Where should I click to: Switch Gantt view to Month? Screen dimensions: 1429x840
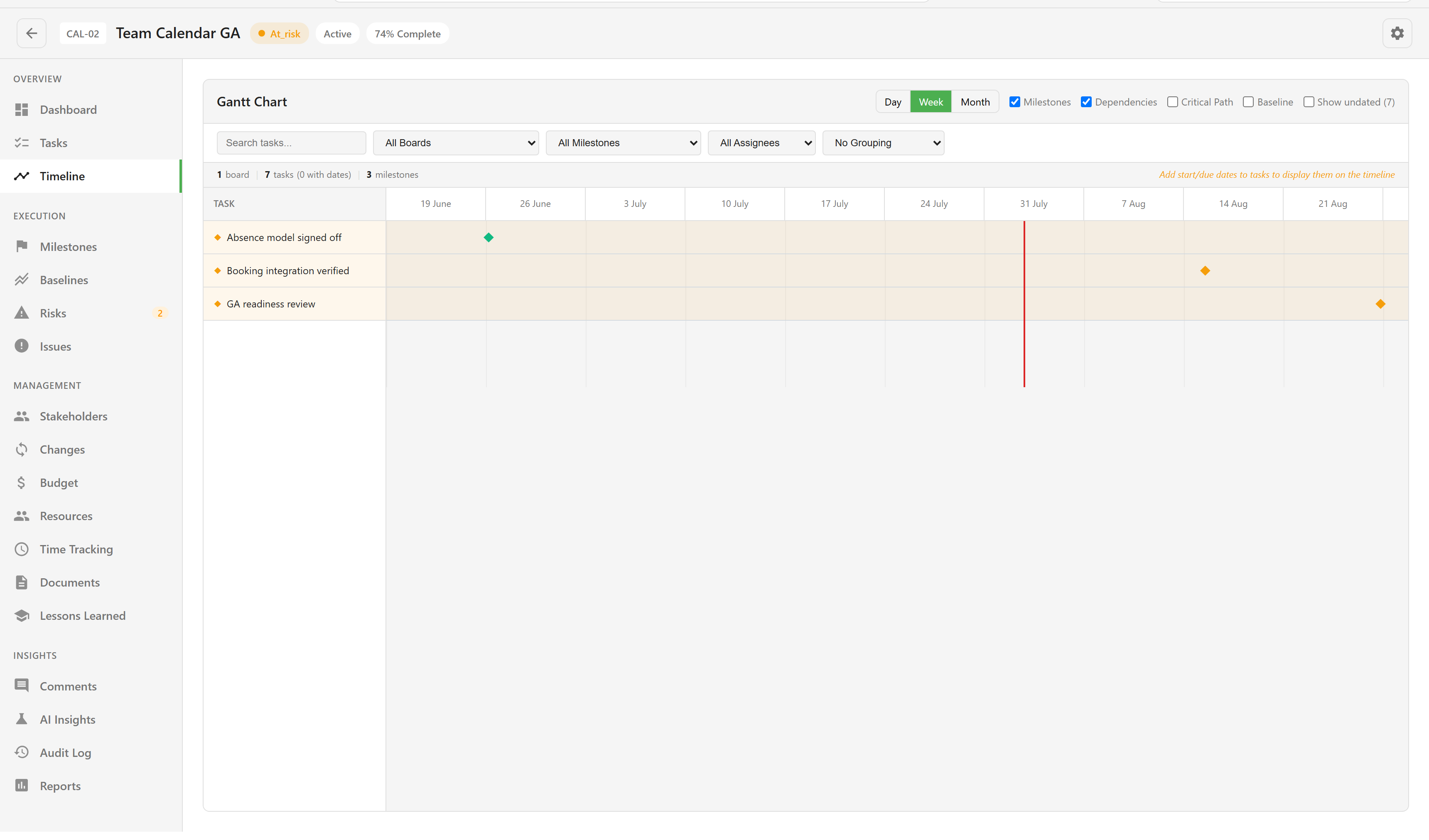click(x=975, y=102)
